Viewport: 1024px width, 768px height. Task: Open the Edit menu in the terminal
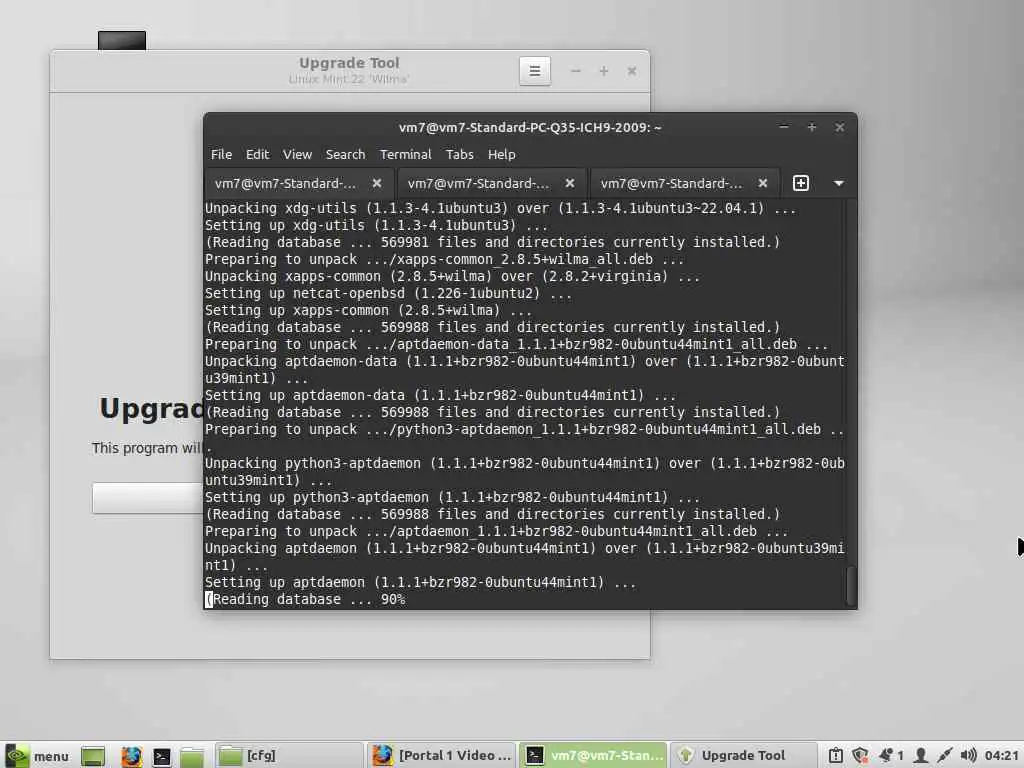click(x=257, y=155)
